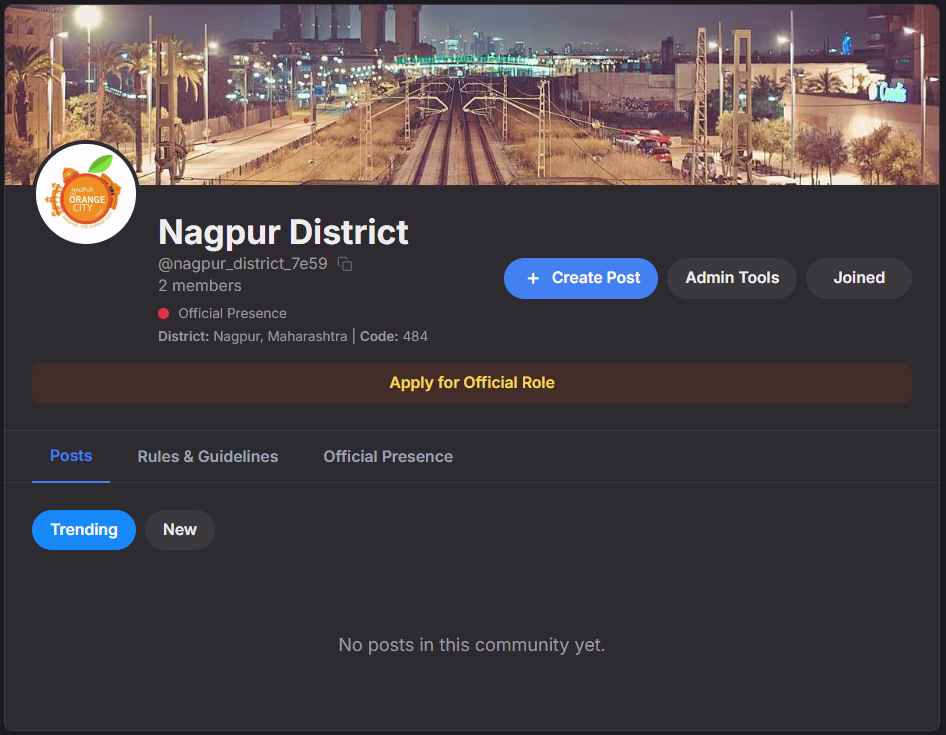Screen dimensions: 946x735
Task: Select the Posts tab
Action: point(70,456)
